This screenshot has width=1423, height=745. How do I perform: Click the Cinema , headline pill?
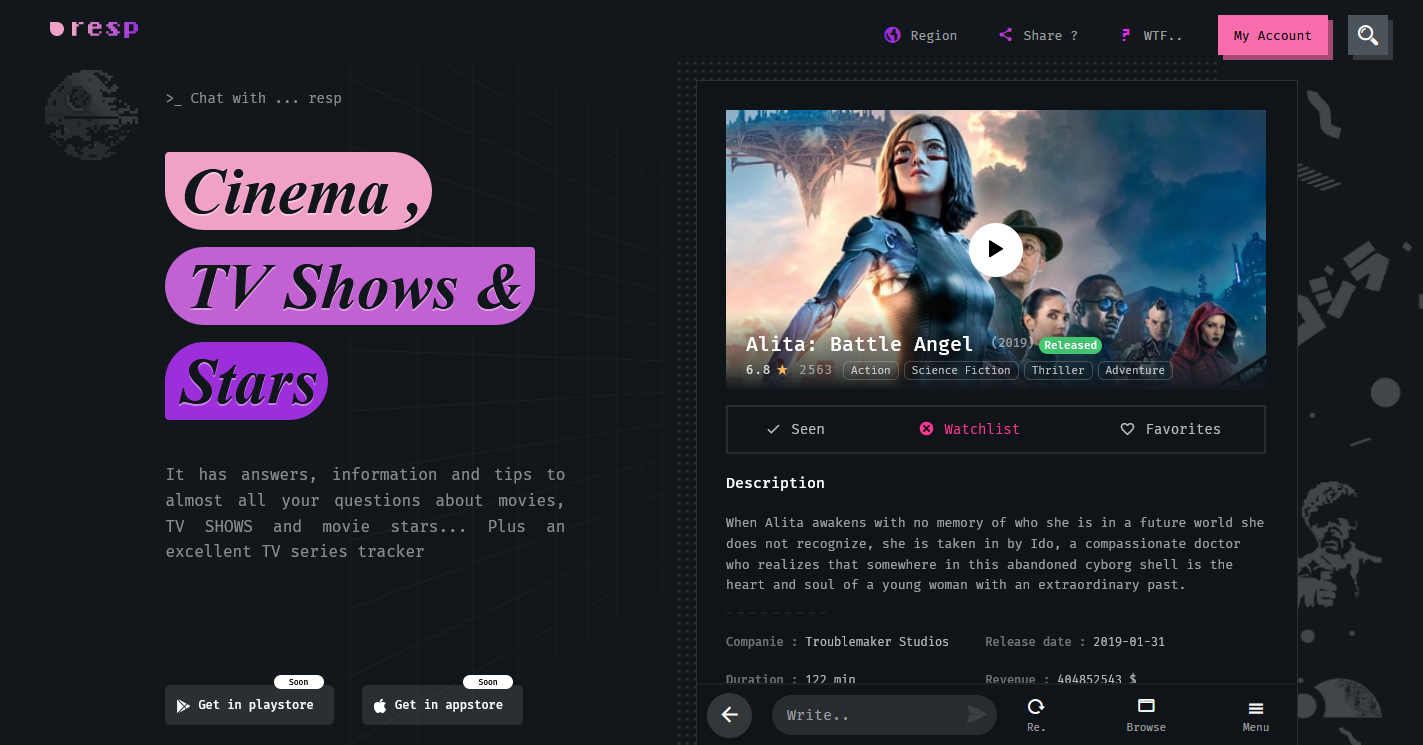coord(298,191)
